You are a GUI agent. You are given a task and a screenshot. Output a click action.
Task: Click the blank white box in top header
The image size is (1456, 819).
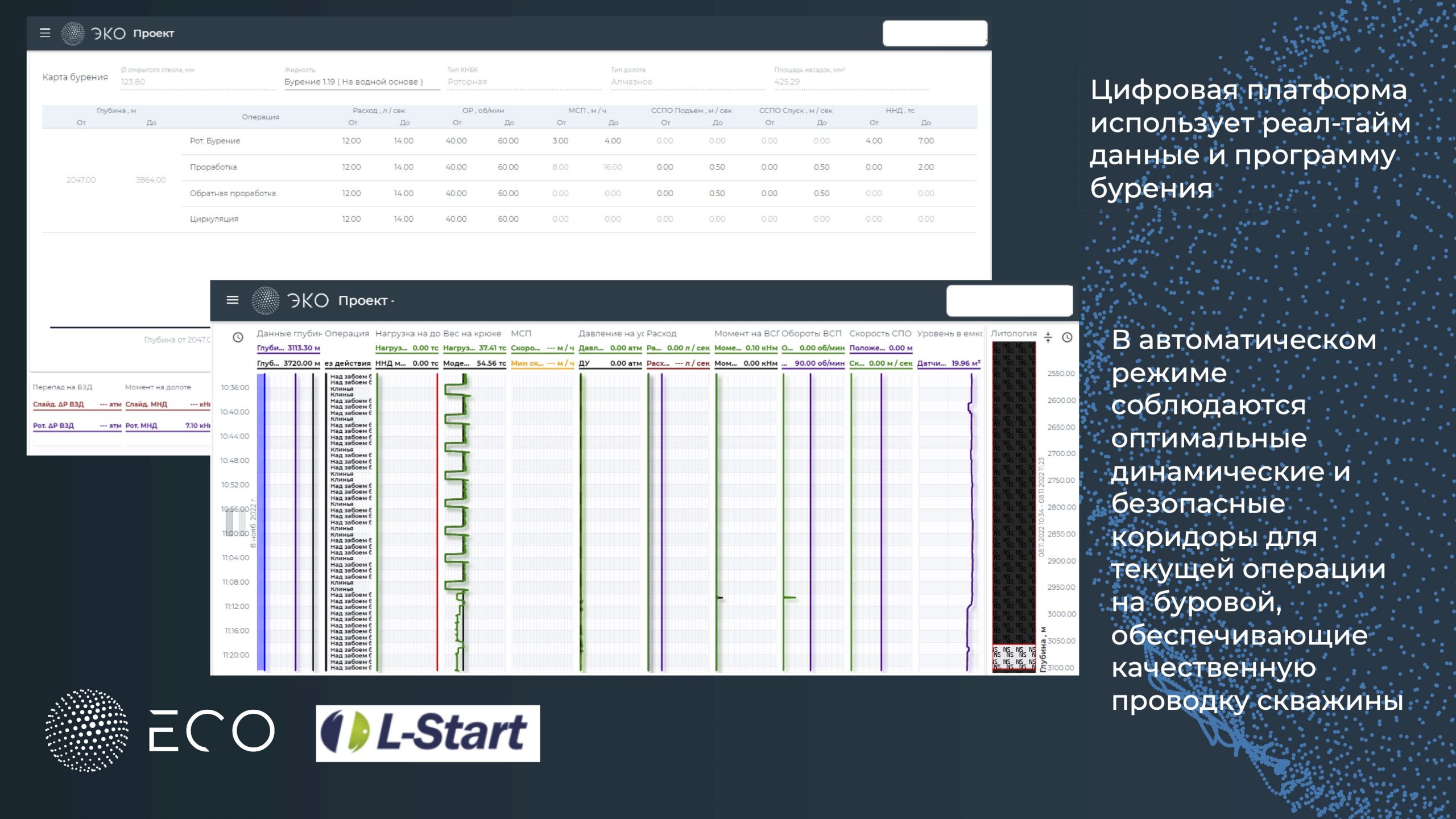[x=934, y=33]
